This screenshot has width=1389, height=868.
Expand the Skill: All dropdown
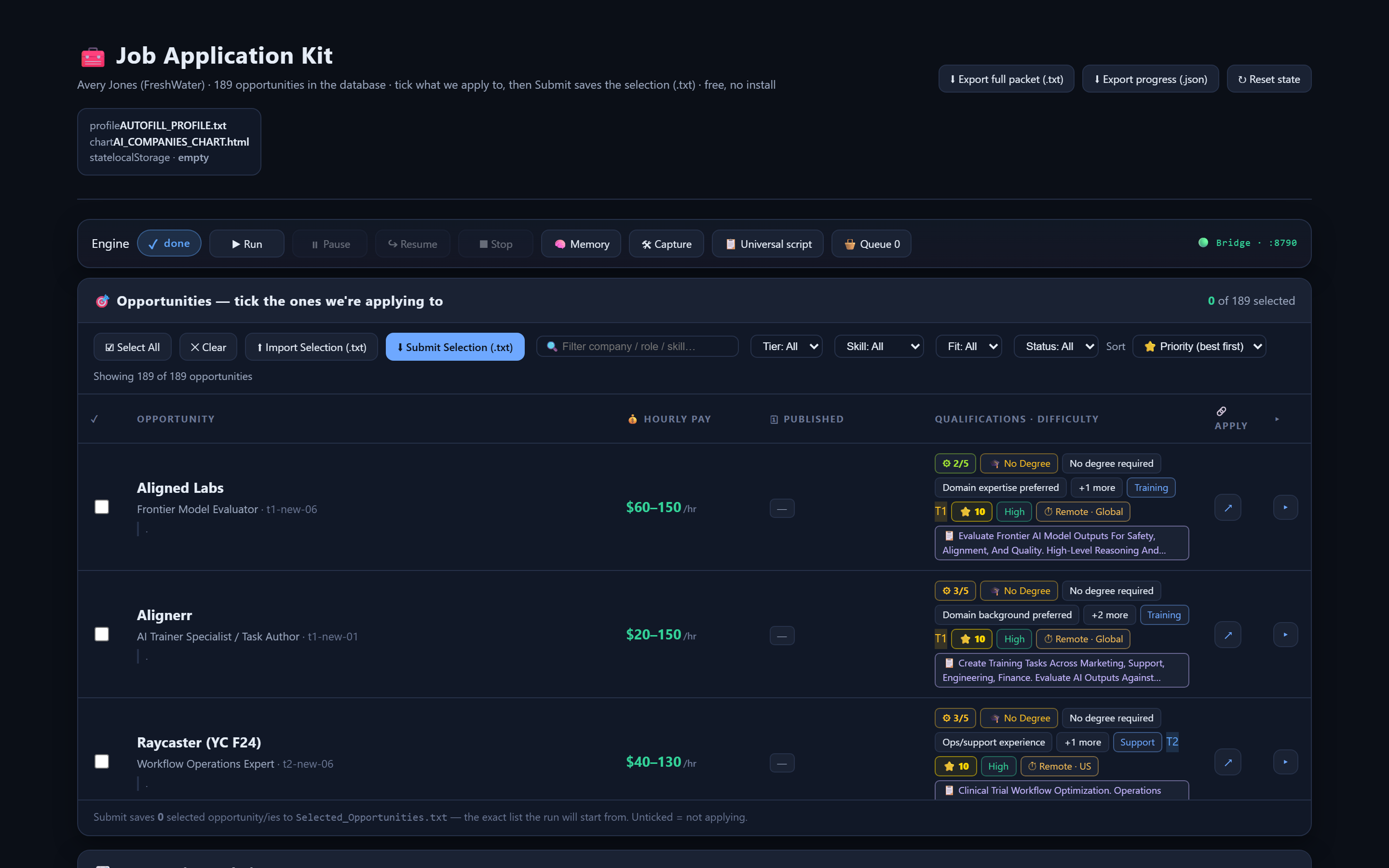click(x=879, y=347)
